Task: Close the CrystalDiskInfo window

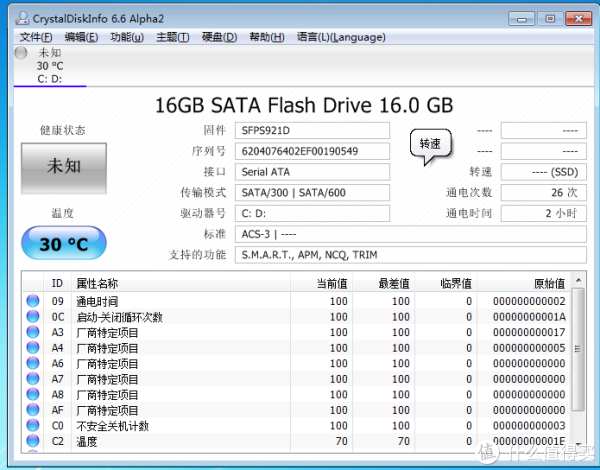Action: [579, 19]
